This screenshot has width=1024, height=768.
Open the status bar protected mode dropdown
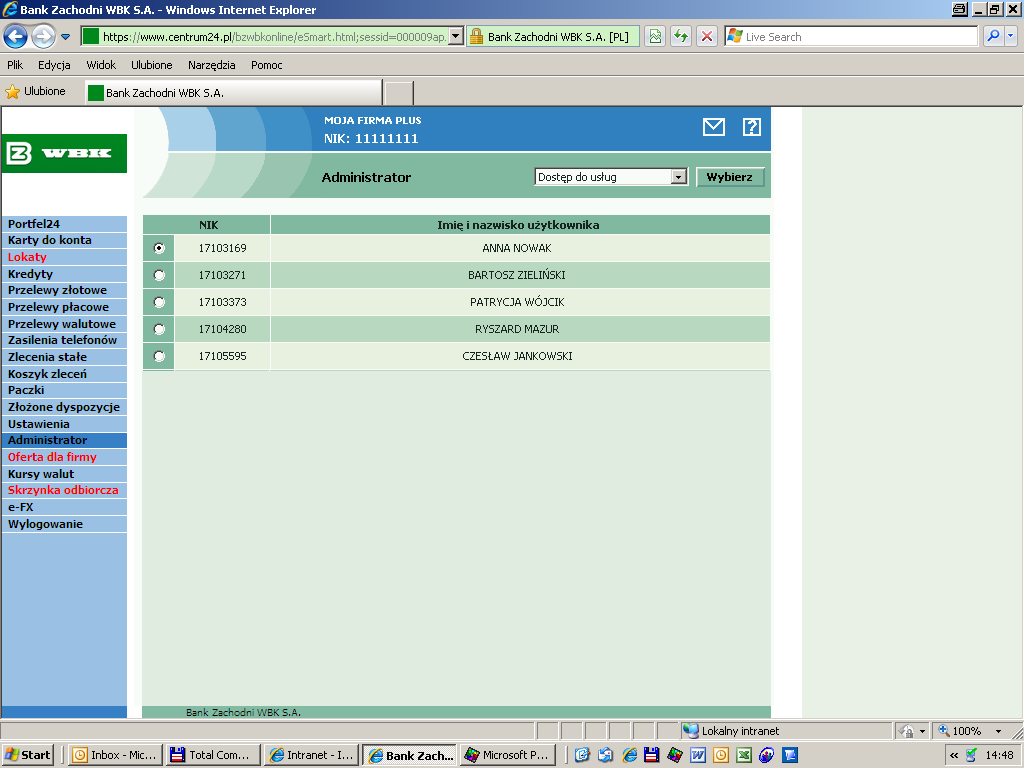click(x=922, y=731)
